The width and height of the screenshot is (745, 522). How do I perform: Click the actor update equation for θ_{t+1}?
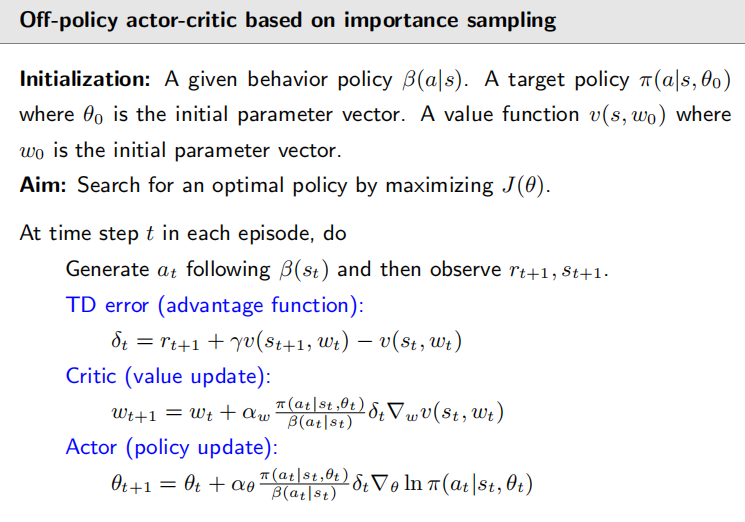click(x=322, y=484)
